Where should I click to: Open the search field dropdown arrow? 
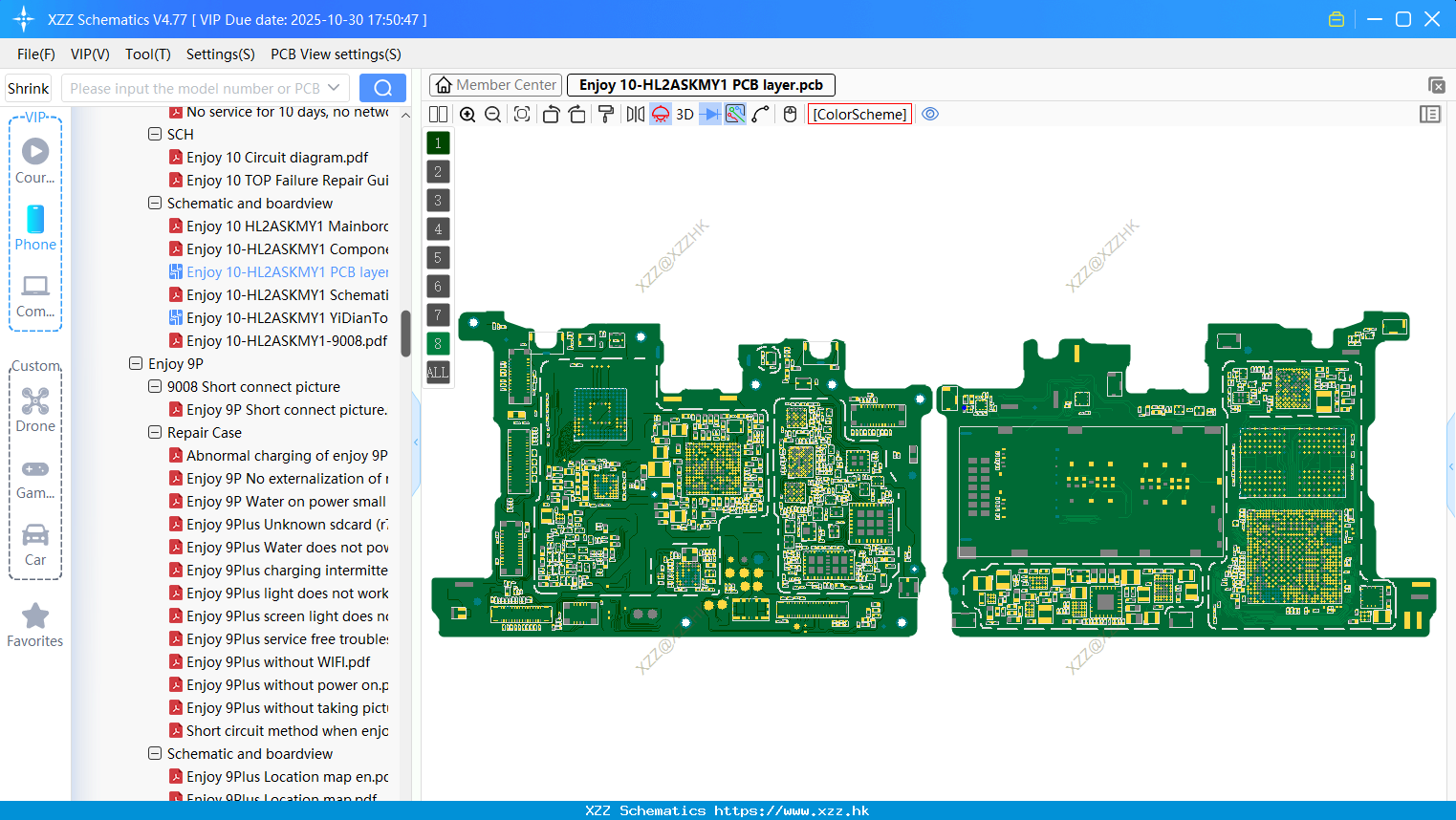(334, 88)
